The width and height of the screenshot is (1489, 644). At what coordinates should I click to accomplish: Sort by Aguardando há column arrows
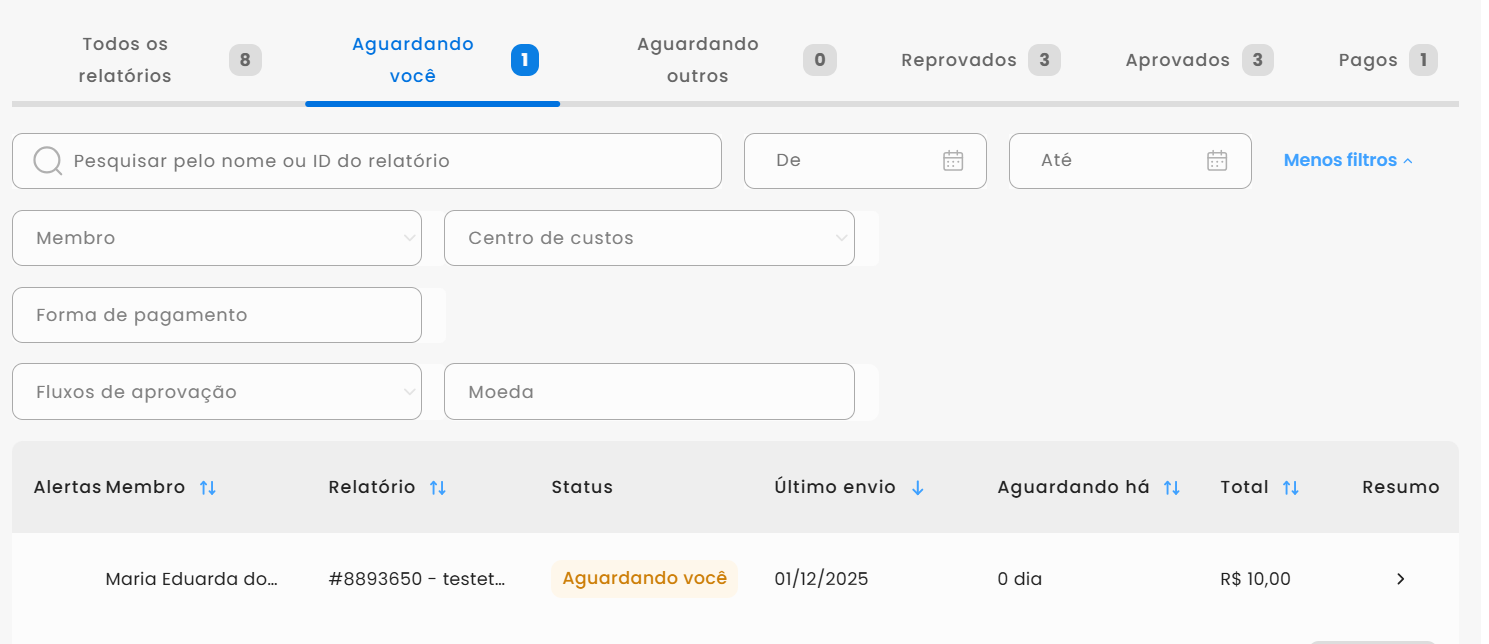coord(1171,488)
